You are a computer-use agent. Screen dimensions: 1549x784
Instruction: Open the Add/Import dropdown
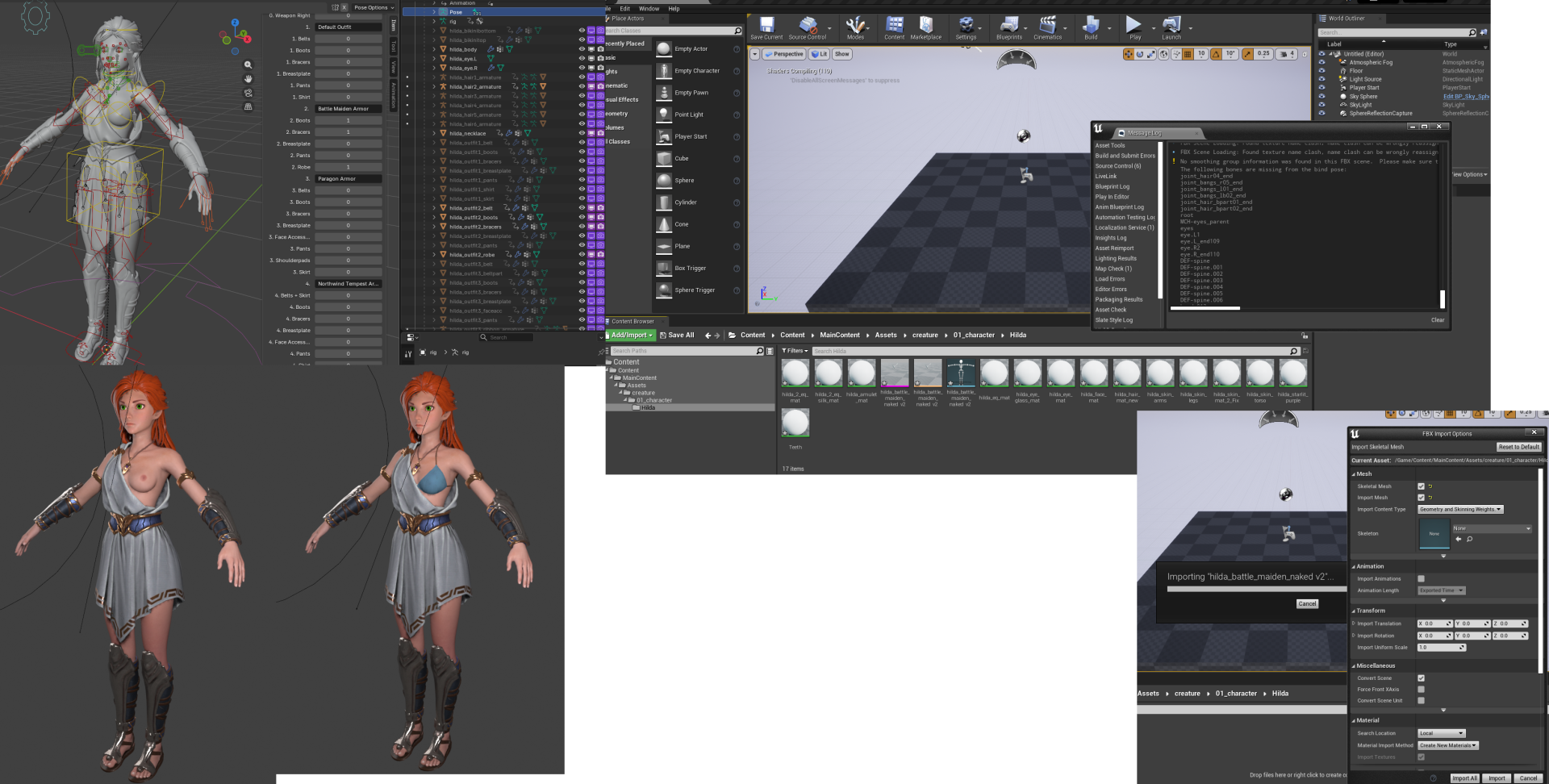pos(630,336)
